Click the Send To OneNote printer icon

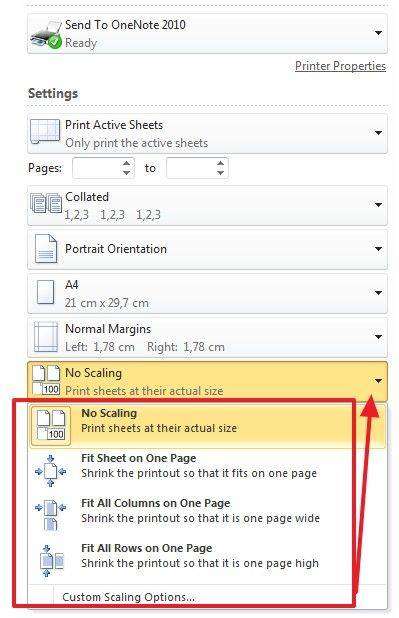pyautogui.click(x=46, y=35)
